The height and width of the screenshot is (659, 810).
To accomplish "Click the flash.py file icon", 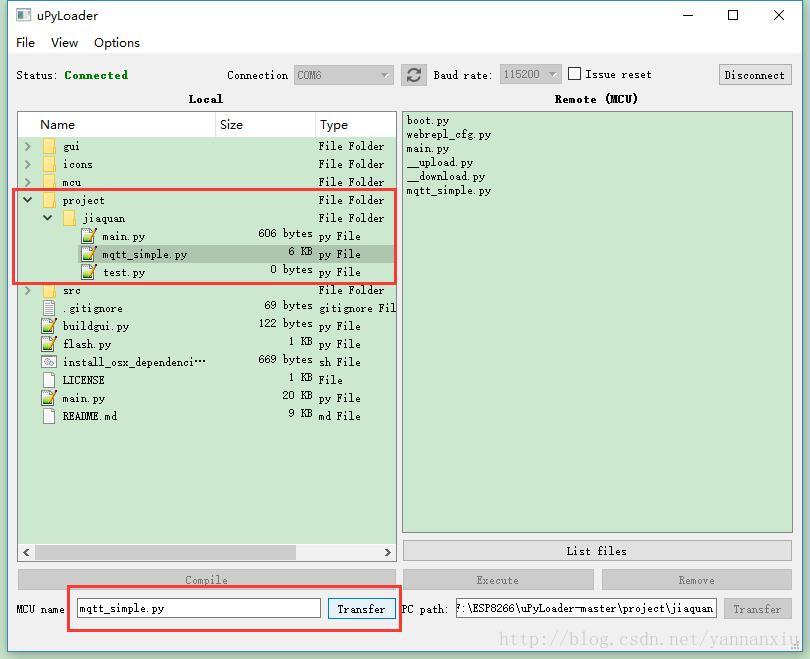I will (49, 344).
